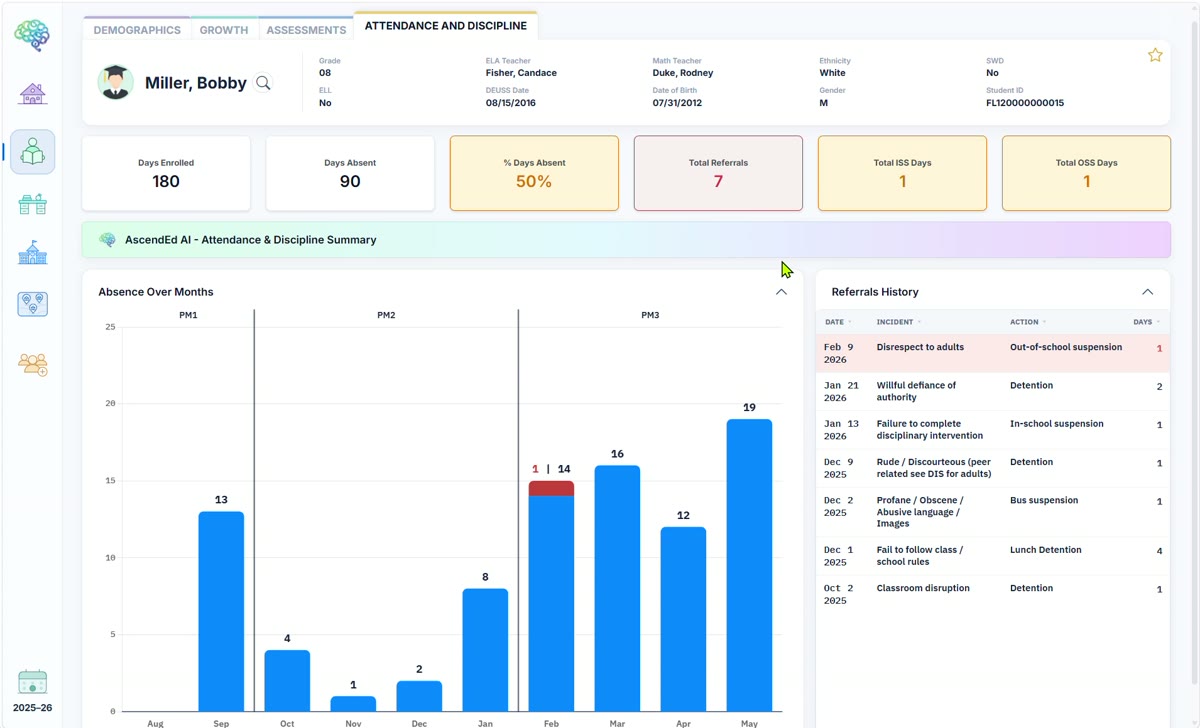Image resolution: width=1200 pixels, height=728 pixels.
Task: Open the school building sidebar icon
Action: 33,252
